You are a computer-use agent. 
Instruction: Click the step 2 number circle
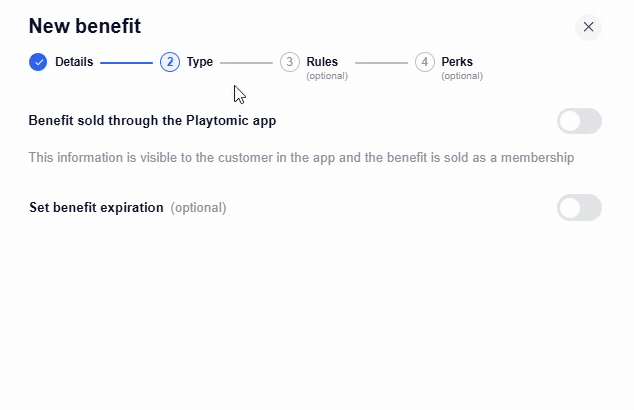coord(170,62)
